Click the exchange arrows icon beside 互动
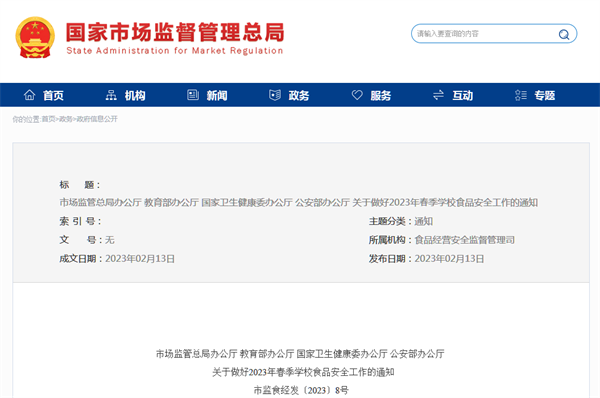The height and width of the screenshot is (398, 600). pos(439,95)
